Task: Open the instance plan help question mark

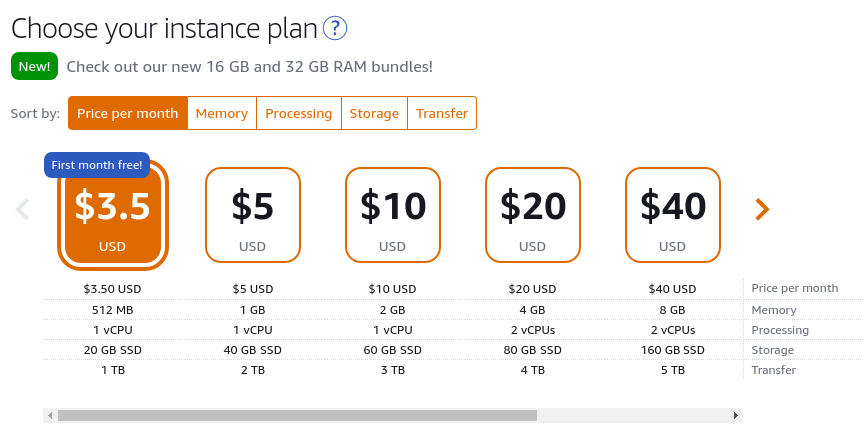Action: (x=334, y=28)
